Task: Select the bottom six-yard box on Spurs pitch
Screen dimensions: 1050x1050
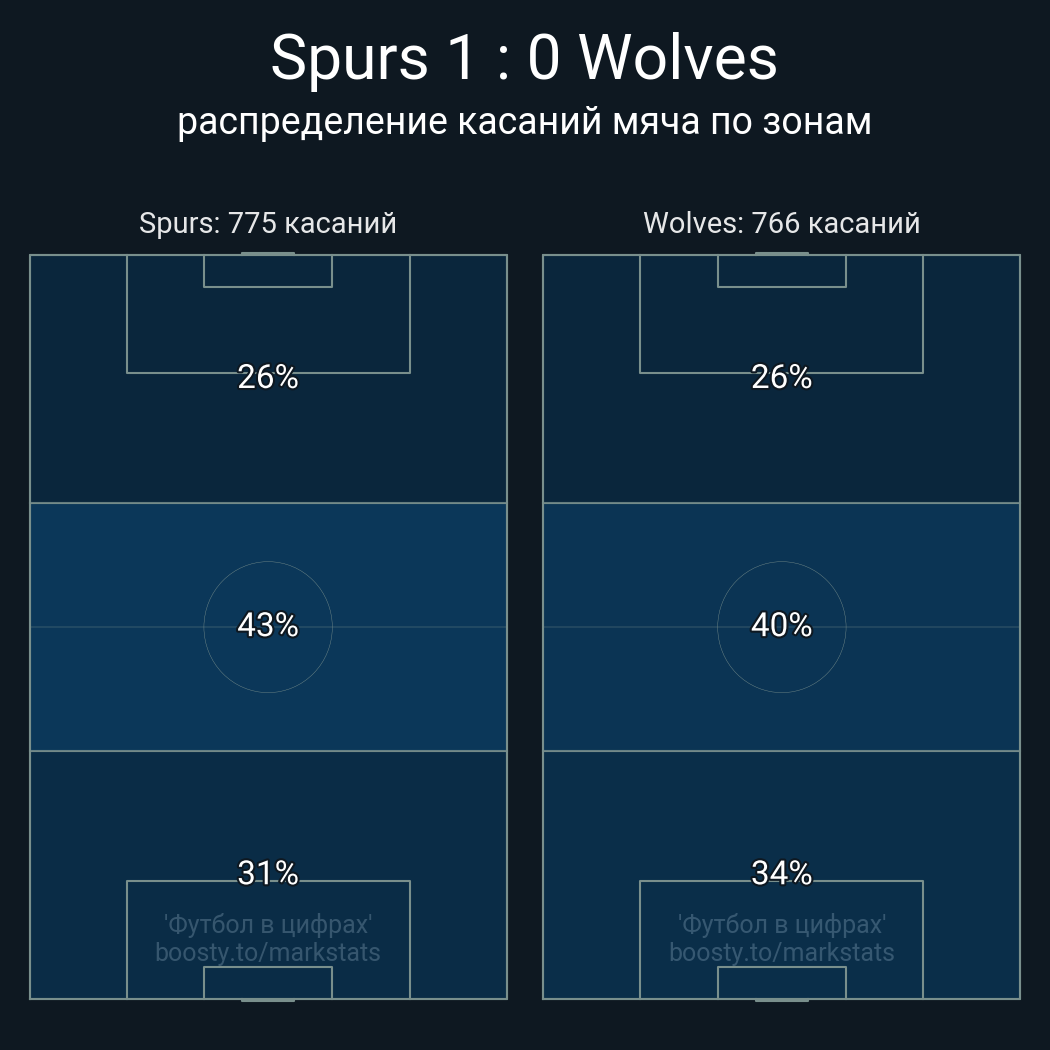Action: (268, 982)
